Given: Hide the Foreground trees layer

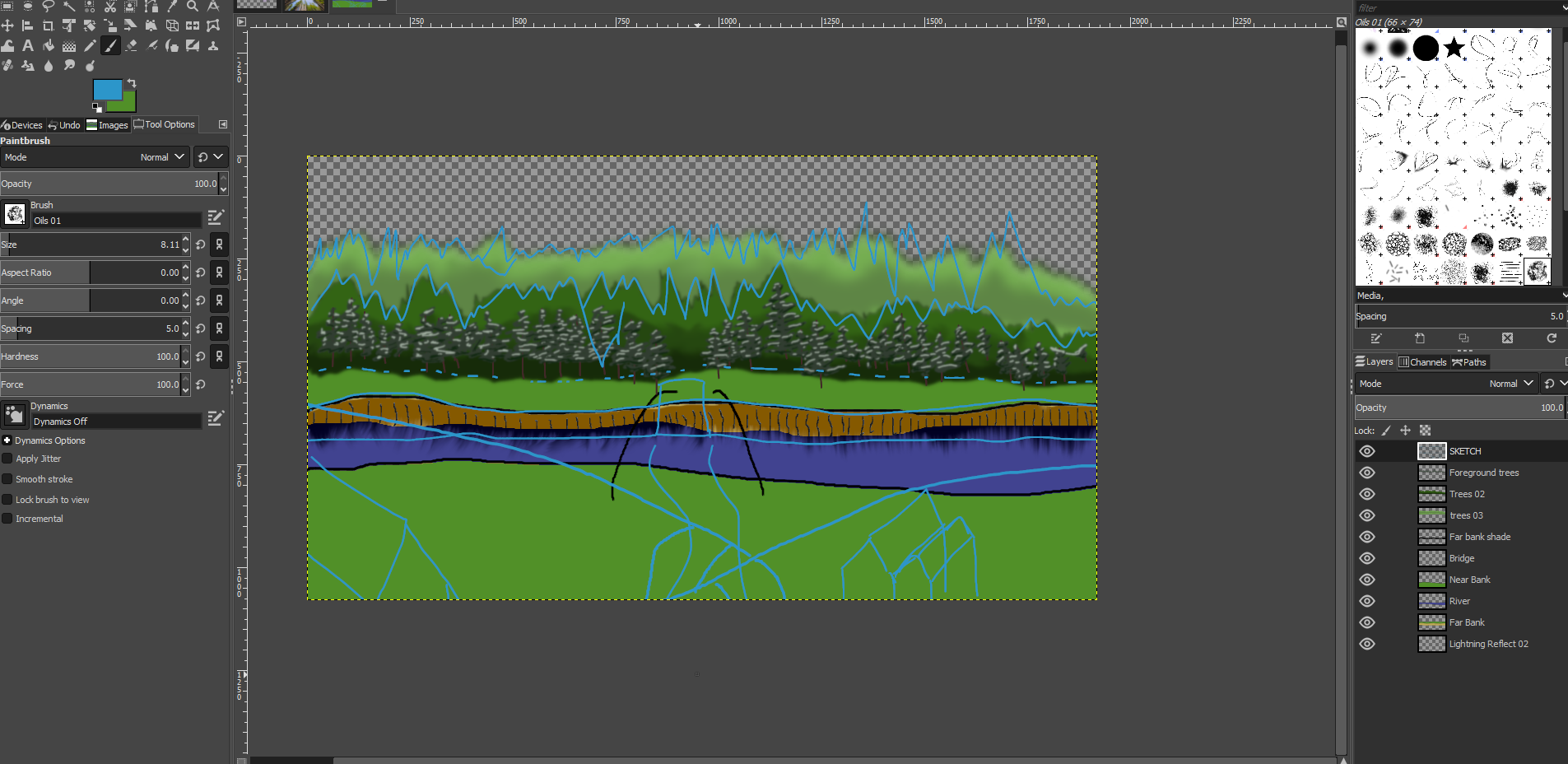Looking at the screenshot, I should click(1367, 473).
